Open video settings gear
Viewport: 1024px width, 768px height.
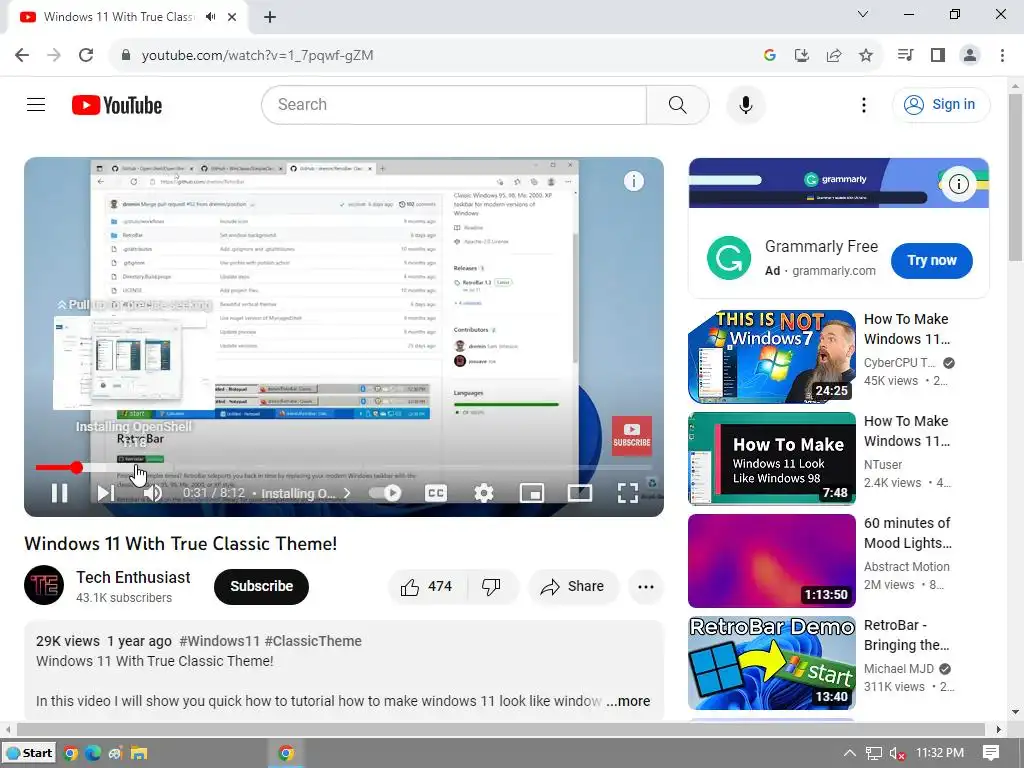pyautogui.click(x=483, y=493)
